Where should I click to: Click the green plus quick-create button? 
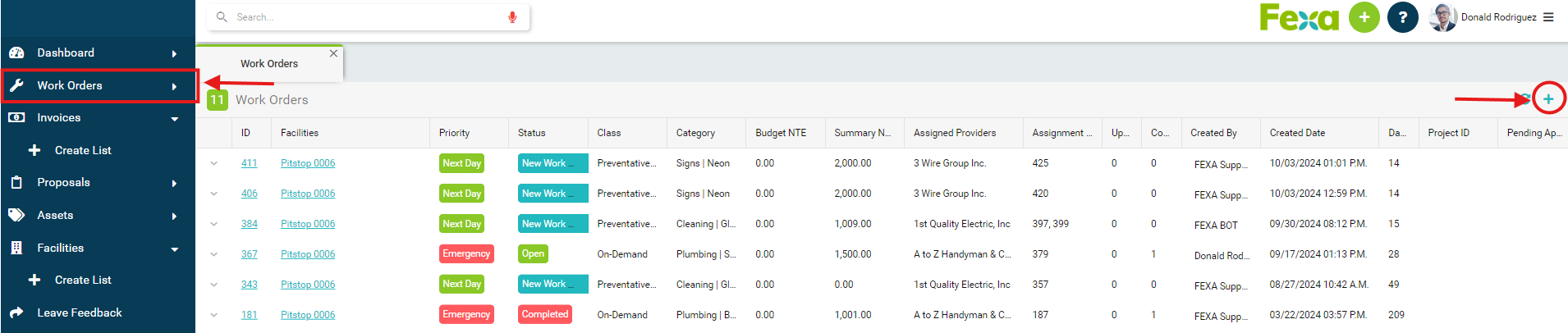click(x=1364, y=17)
